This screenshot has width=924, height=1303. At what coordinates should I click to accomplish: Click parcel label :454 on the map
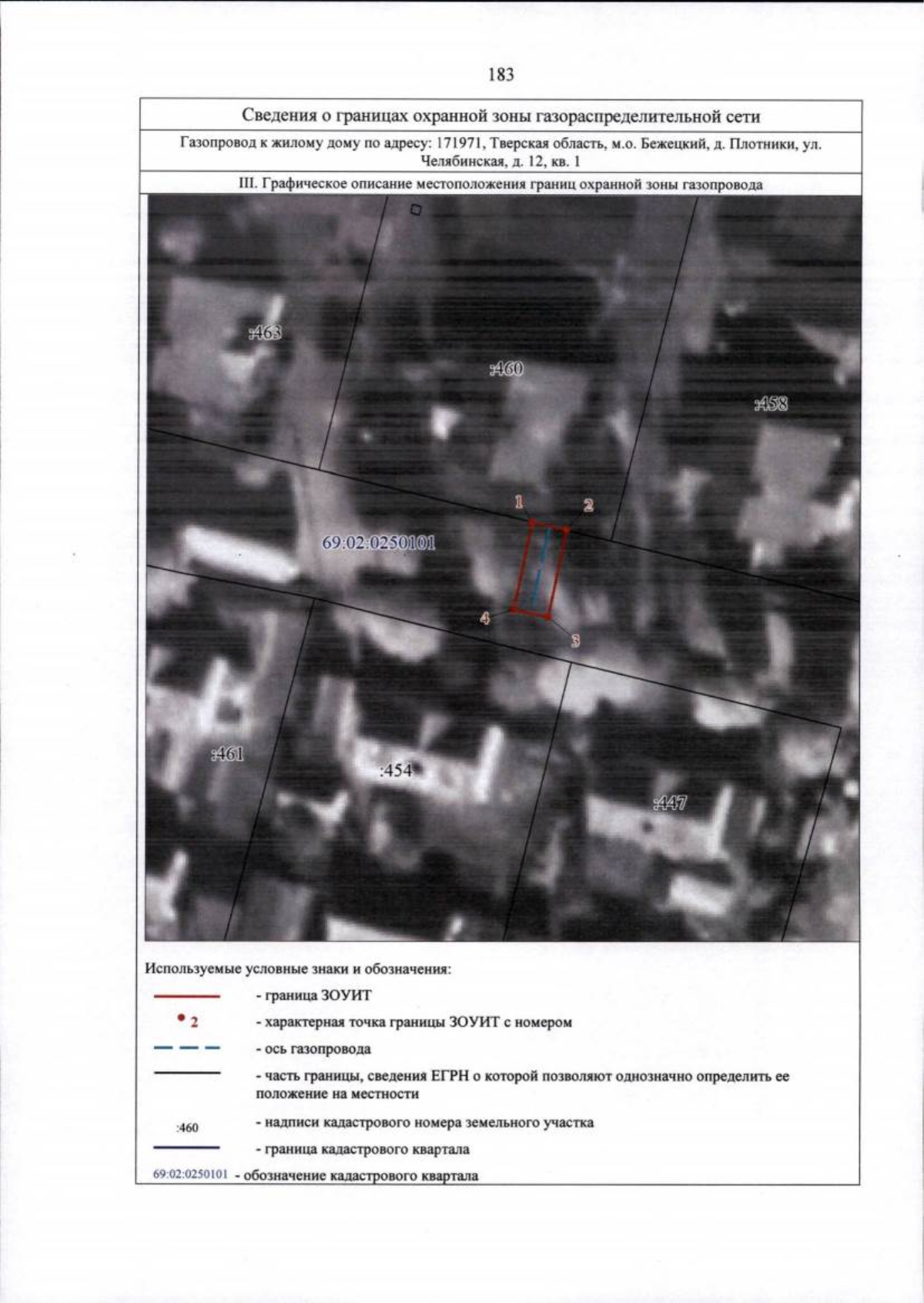(397, 770)
